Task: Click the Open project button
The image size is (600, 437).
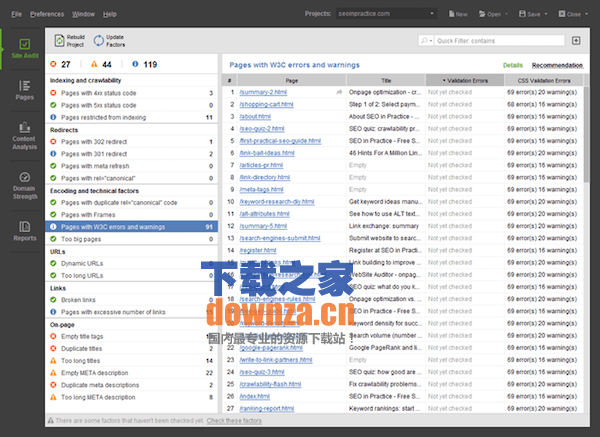Action: pyautogui.click(x=489, y=14)
